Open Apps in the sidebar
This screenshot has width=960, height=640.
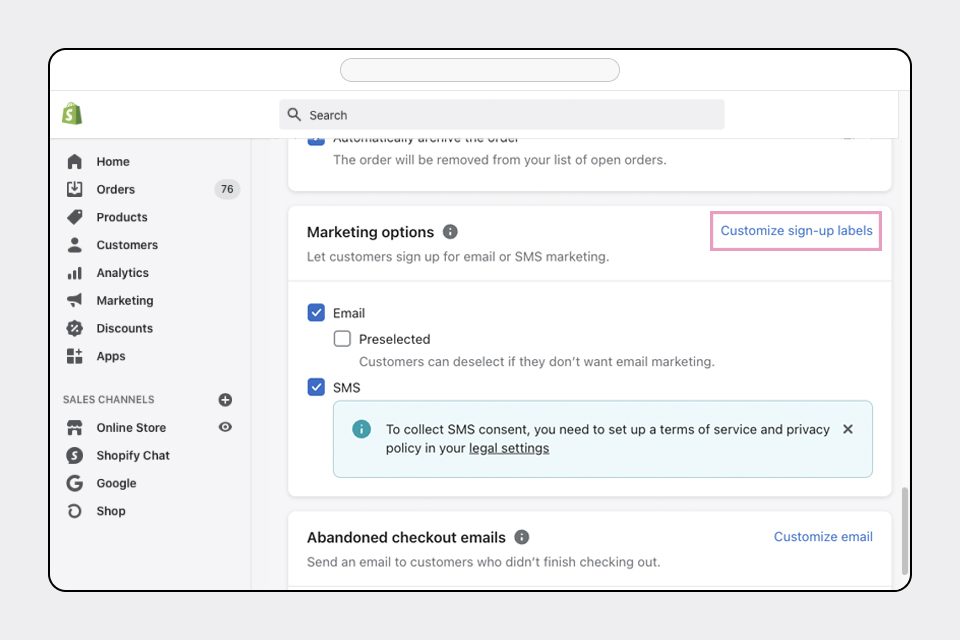pyautogui.click(x=111, y=356)
